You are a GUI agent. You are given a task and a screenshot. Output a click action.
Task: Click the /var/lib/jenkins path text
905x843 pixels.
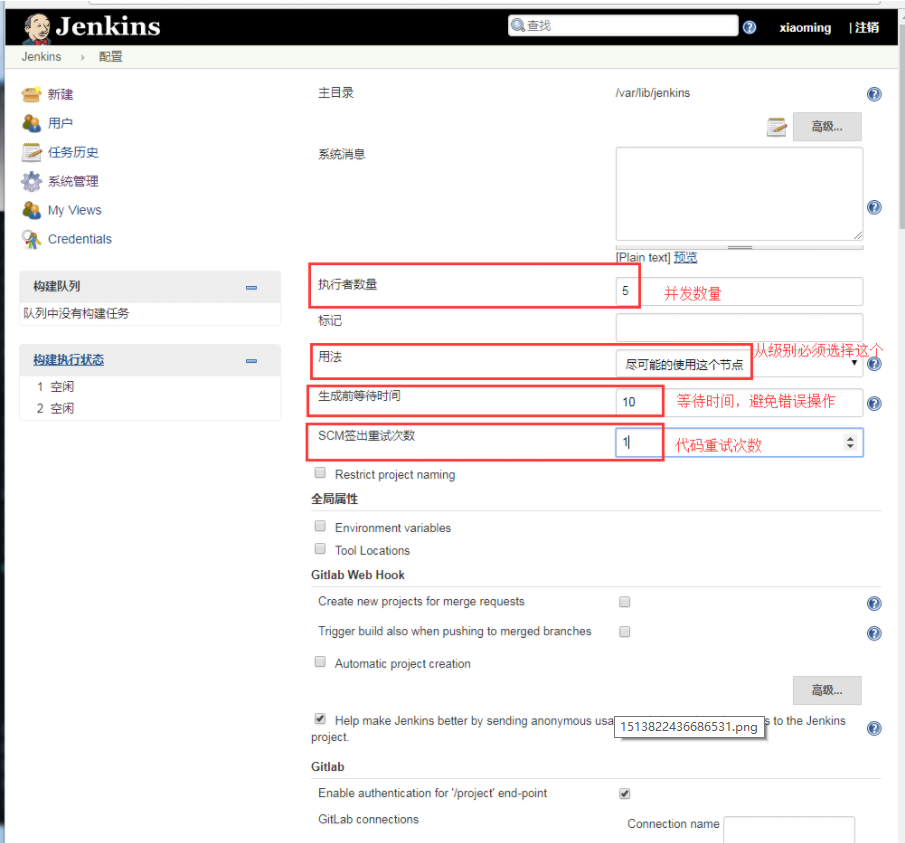[652, 93]
